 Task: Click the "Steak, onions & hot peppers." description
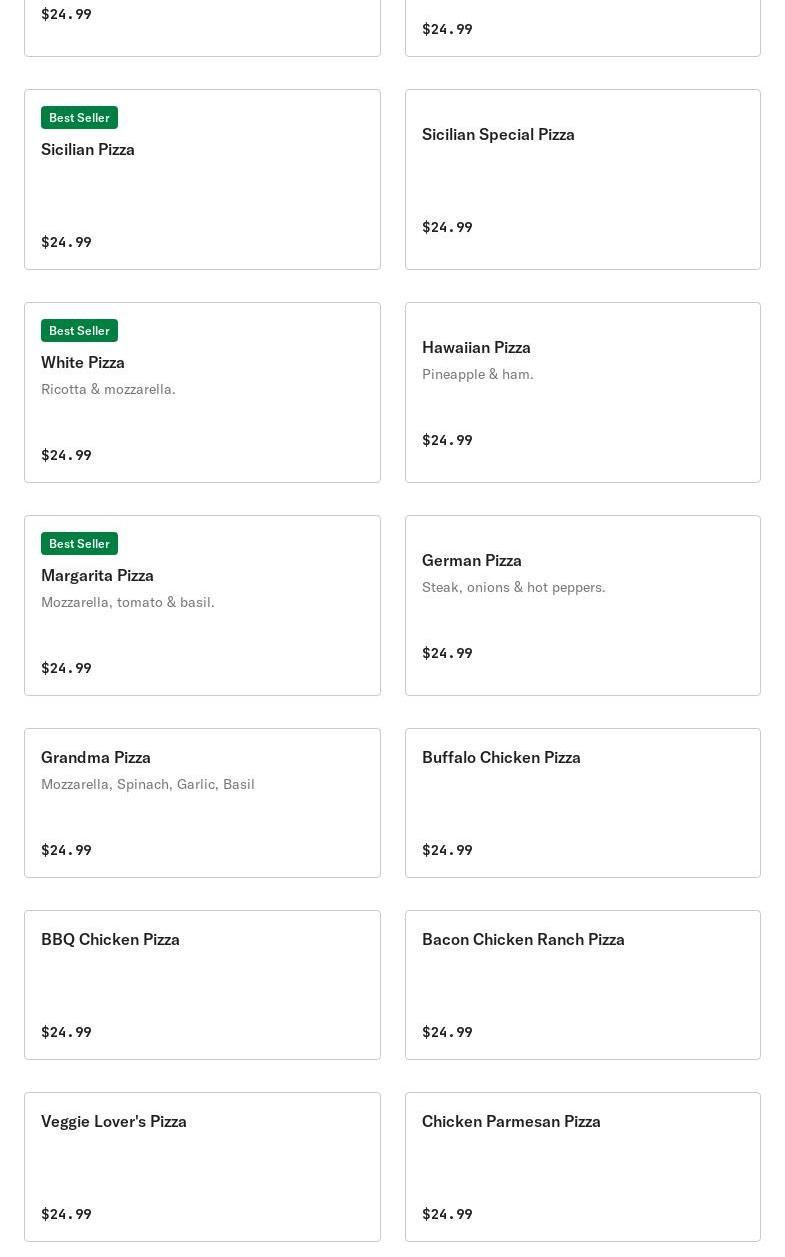point(513,587)
